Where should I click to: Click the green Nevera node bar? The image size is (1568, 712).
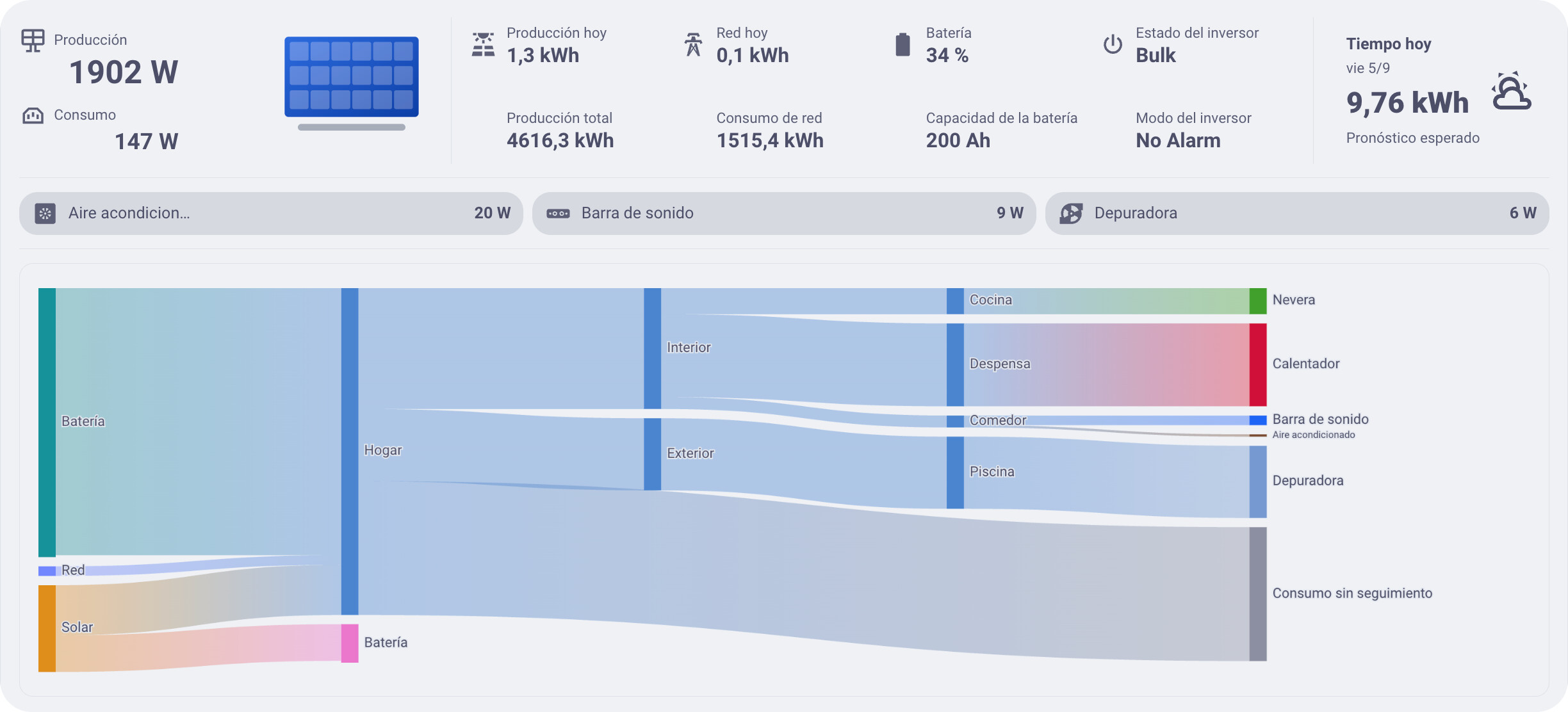[x=1257, y=301]
